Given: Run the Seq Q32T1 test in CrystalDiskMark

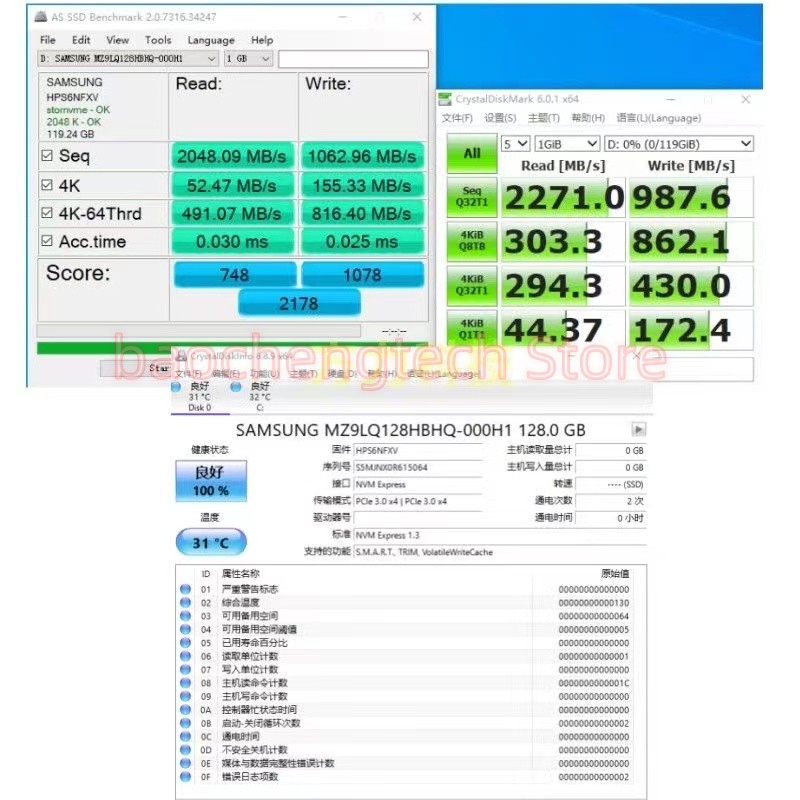Looking at the screenshot, I should coord(472,197).
